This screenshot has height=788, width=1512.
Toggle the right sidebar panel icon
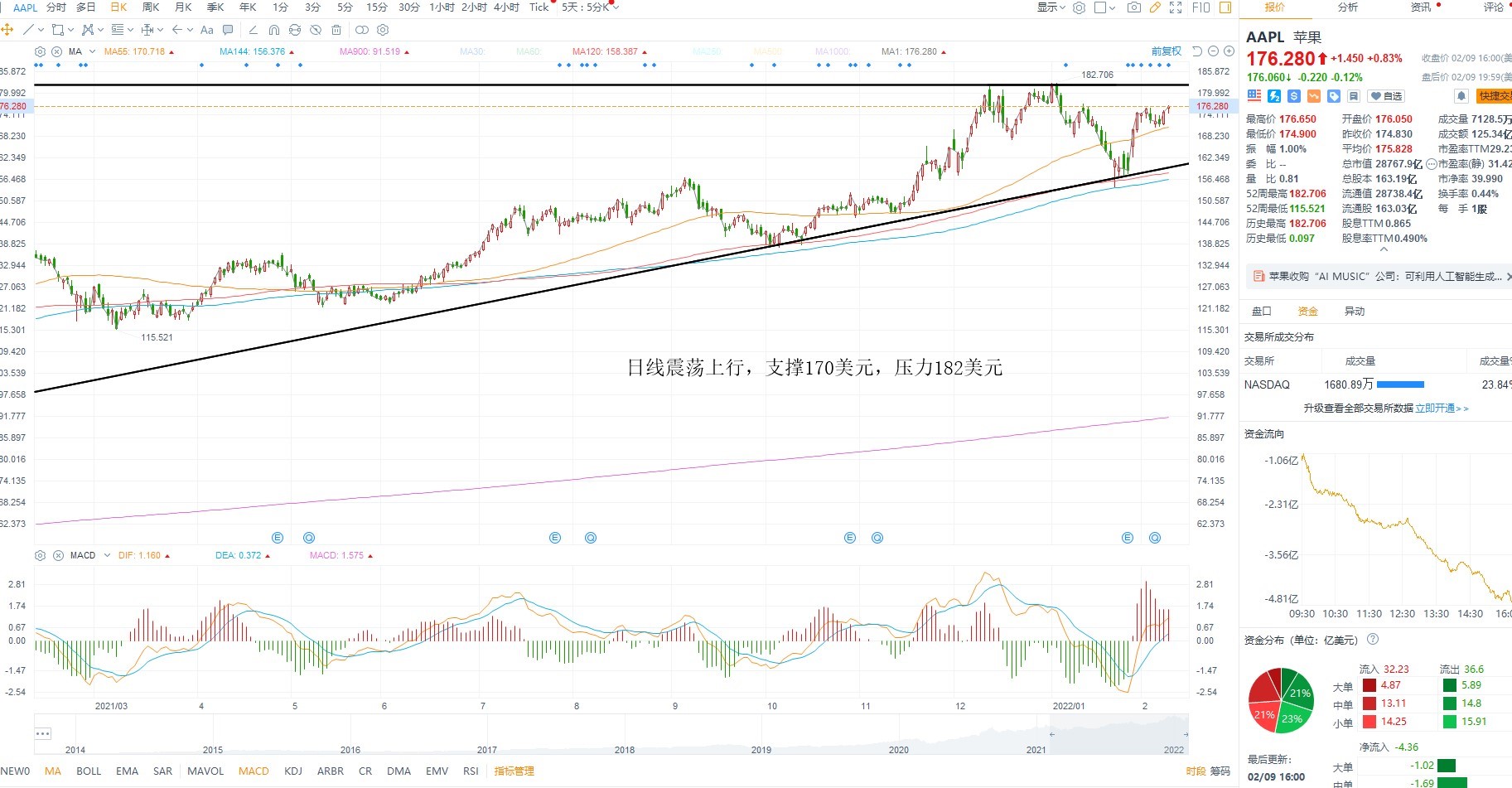1225,7
